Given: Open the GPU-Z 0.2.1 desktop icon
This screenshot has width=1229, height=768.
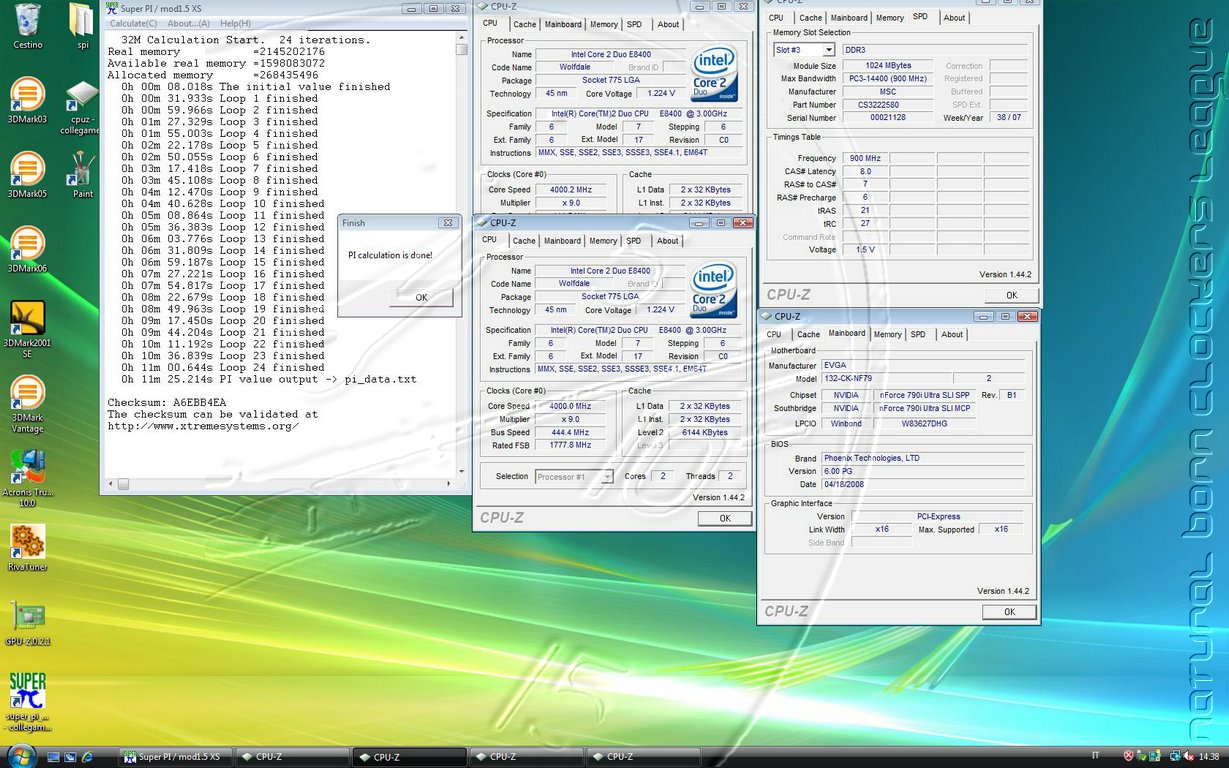Looking at the screenshot, I should [x=27, y=623].
